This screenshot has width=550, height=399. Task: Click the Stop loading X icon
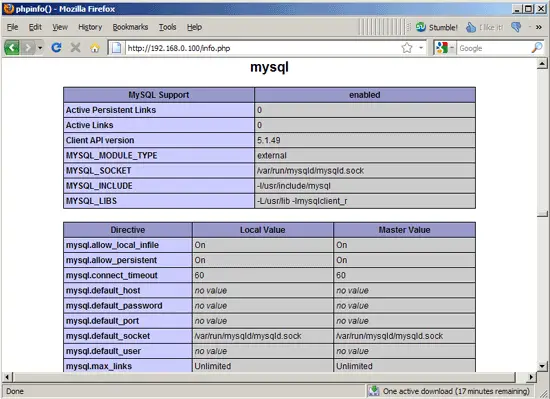75,47
